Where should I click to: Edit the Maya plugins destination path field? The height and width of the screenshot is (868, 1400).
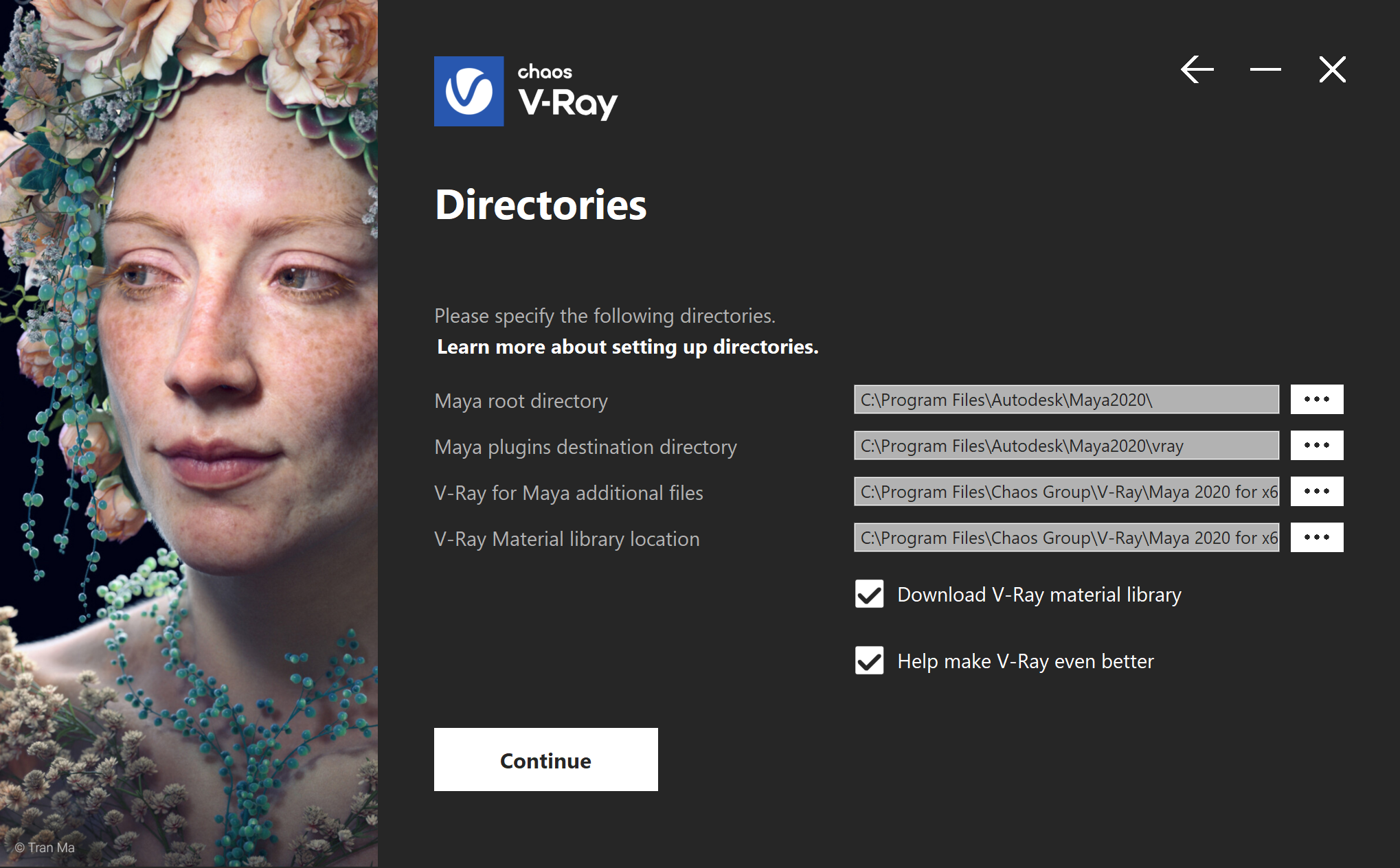[1066, 446]
